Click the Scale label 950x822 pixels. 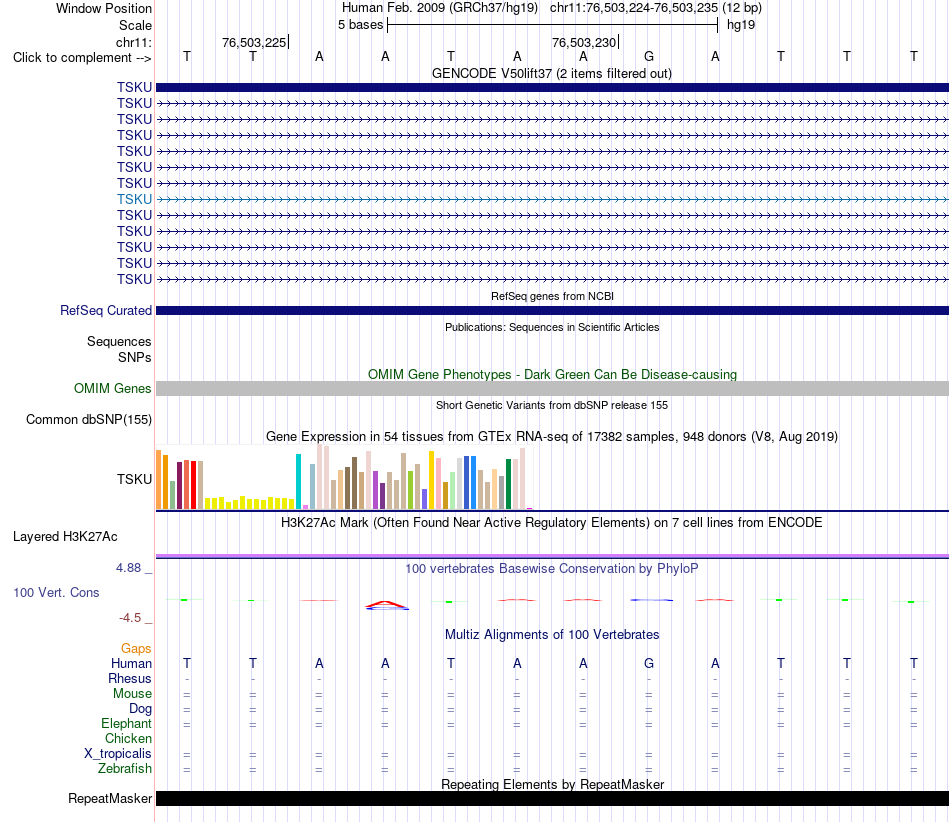[x=135, y=25]
